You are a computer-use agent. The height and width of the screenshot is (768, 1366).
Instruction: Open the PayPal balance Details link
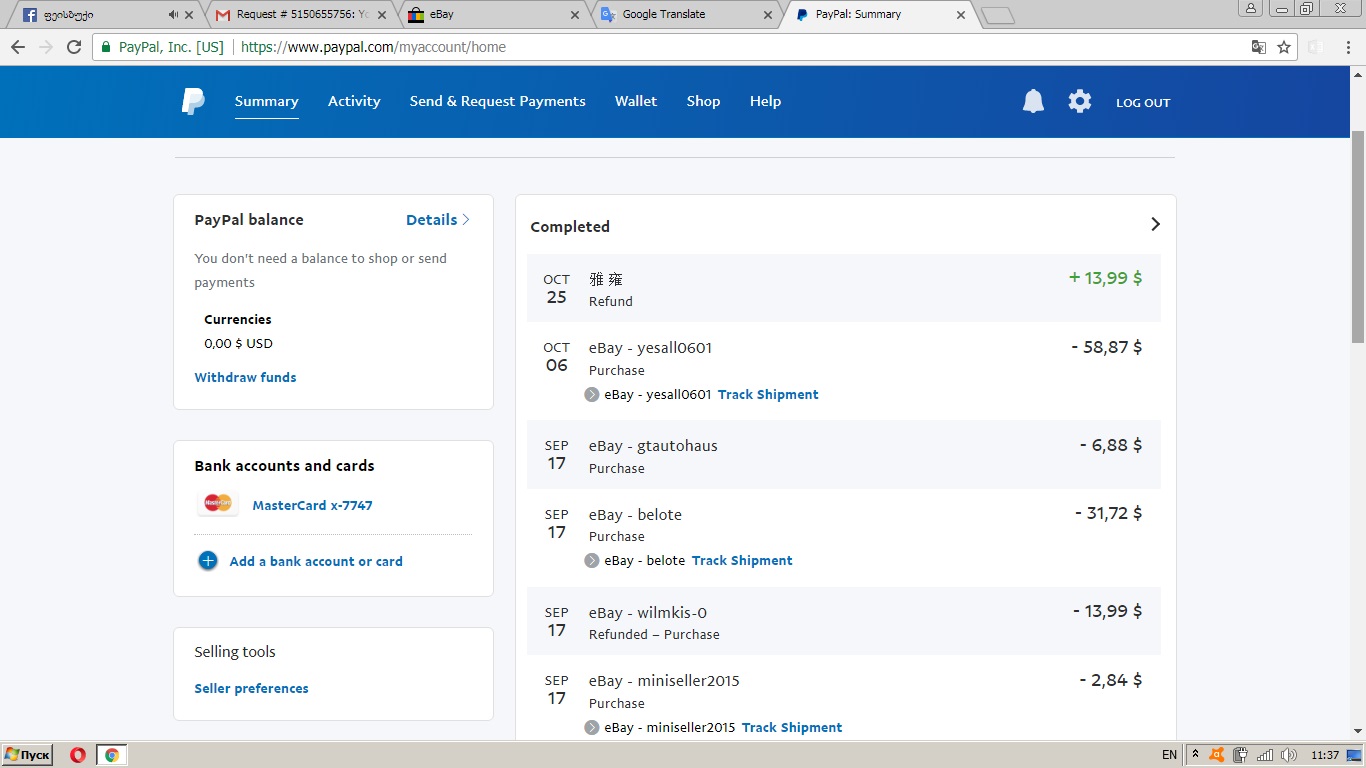click(x=438, y=220)
